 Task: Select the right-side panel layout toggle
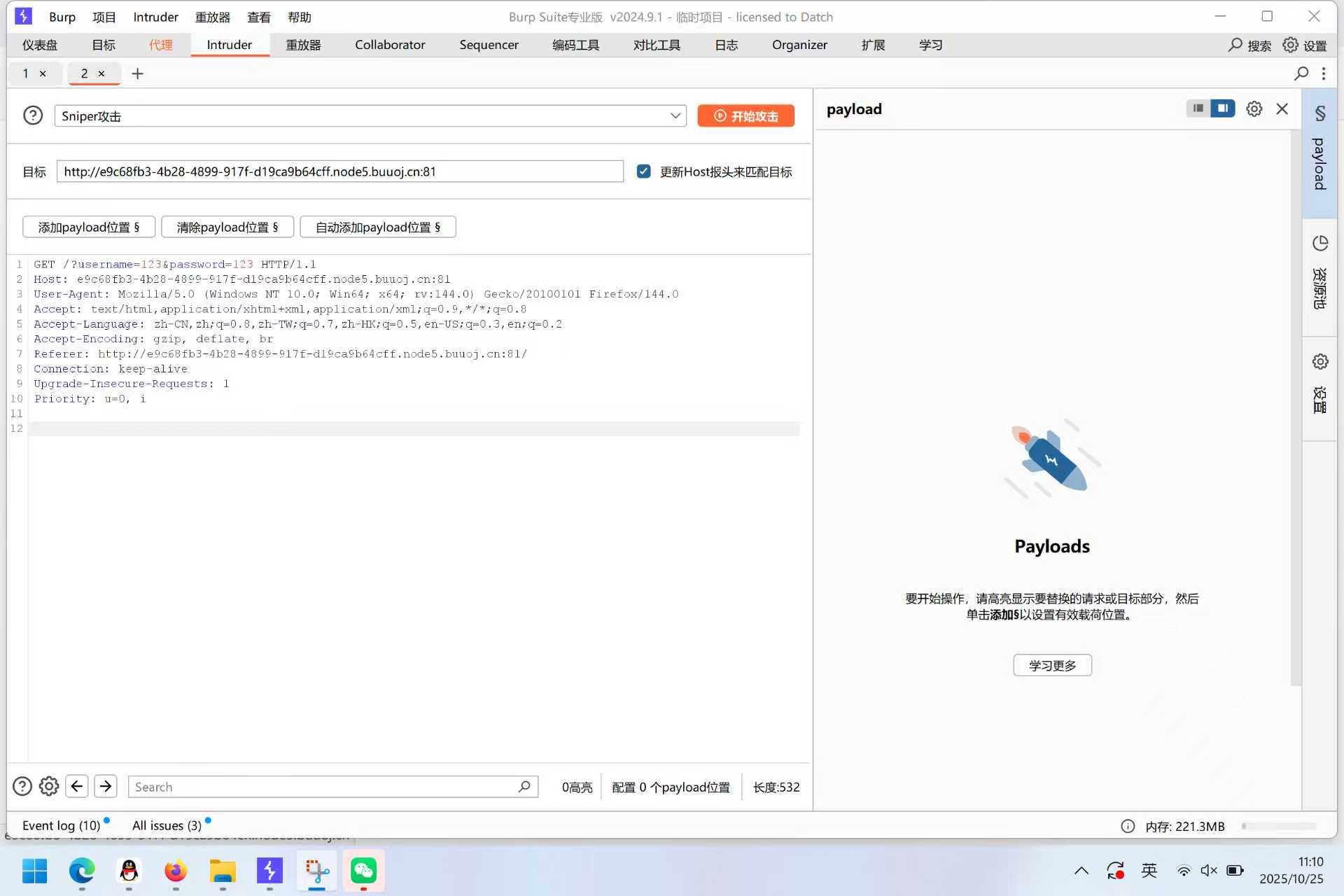pyautogui.click(x=1223, y=108)
